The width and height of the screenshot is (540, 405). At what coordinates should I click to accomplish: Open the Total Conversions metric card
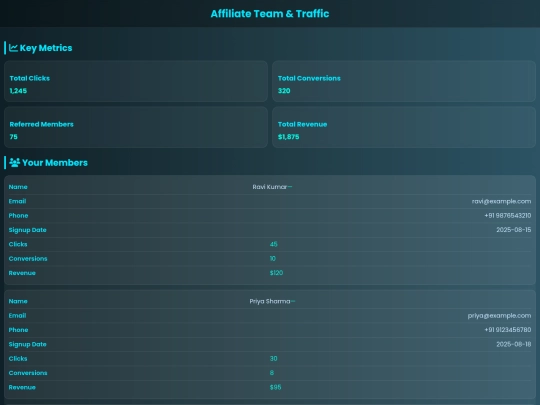[x=404, y=81]
